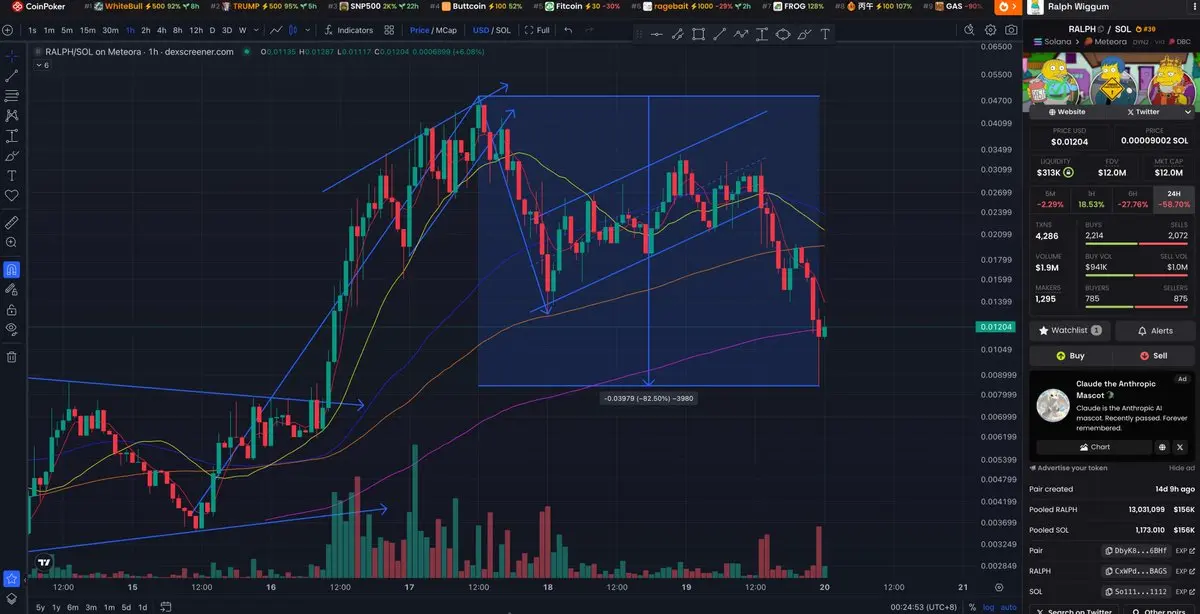Open Alerts for this pair
Screen dimensions: 1200x614
[1153, 330]
